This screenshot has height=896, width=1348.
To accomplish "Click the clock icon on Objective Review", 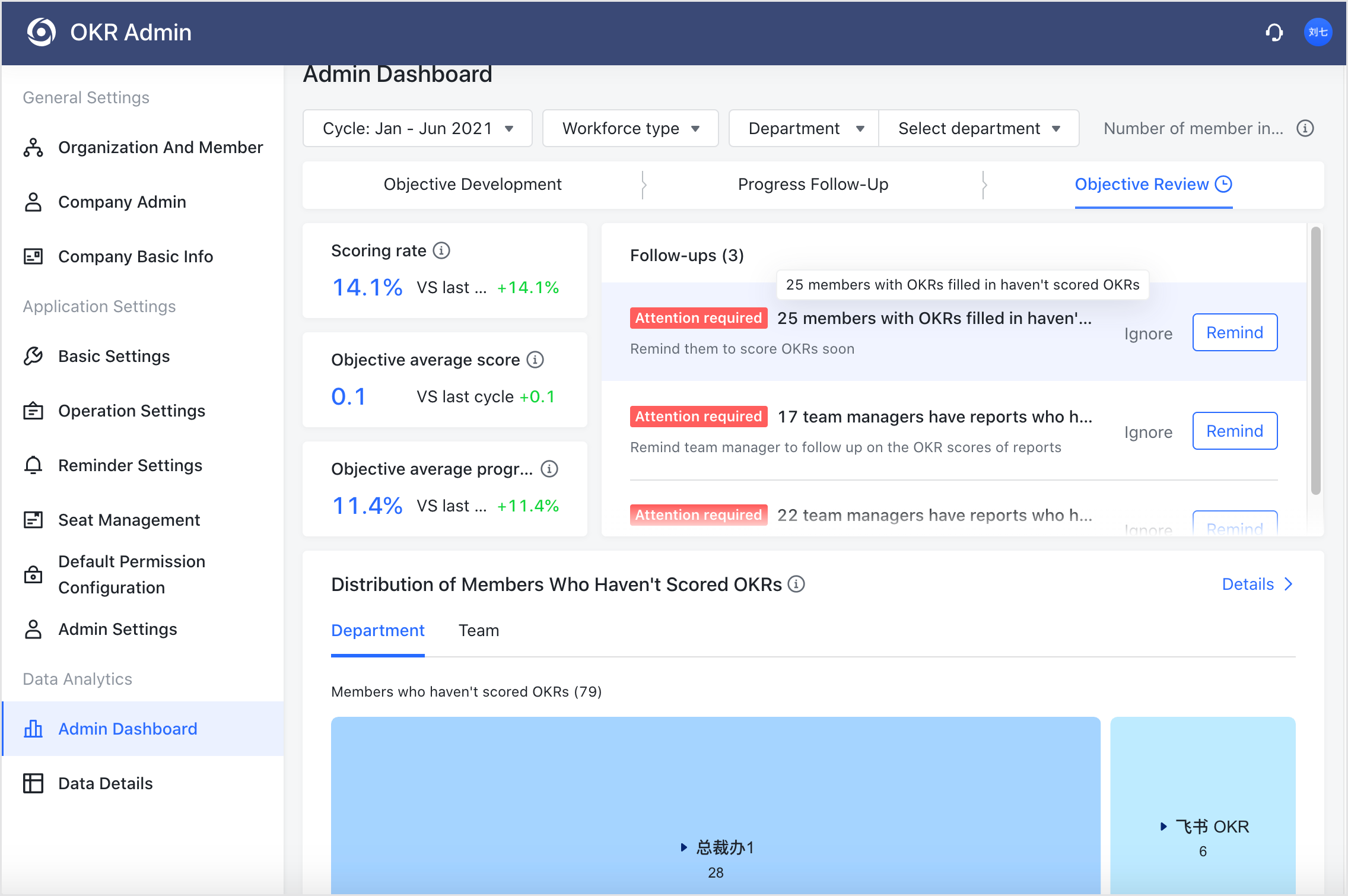I will pos(1224,184).
